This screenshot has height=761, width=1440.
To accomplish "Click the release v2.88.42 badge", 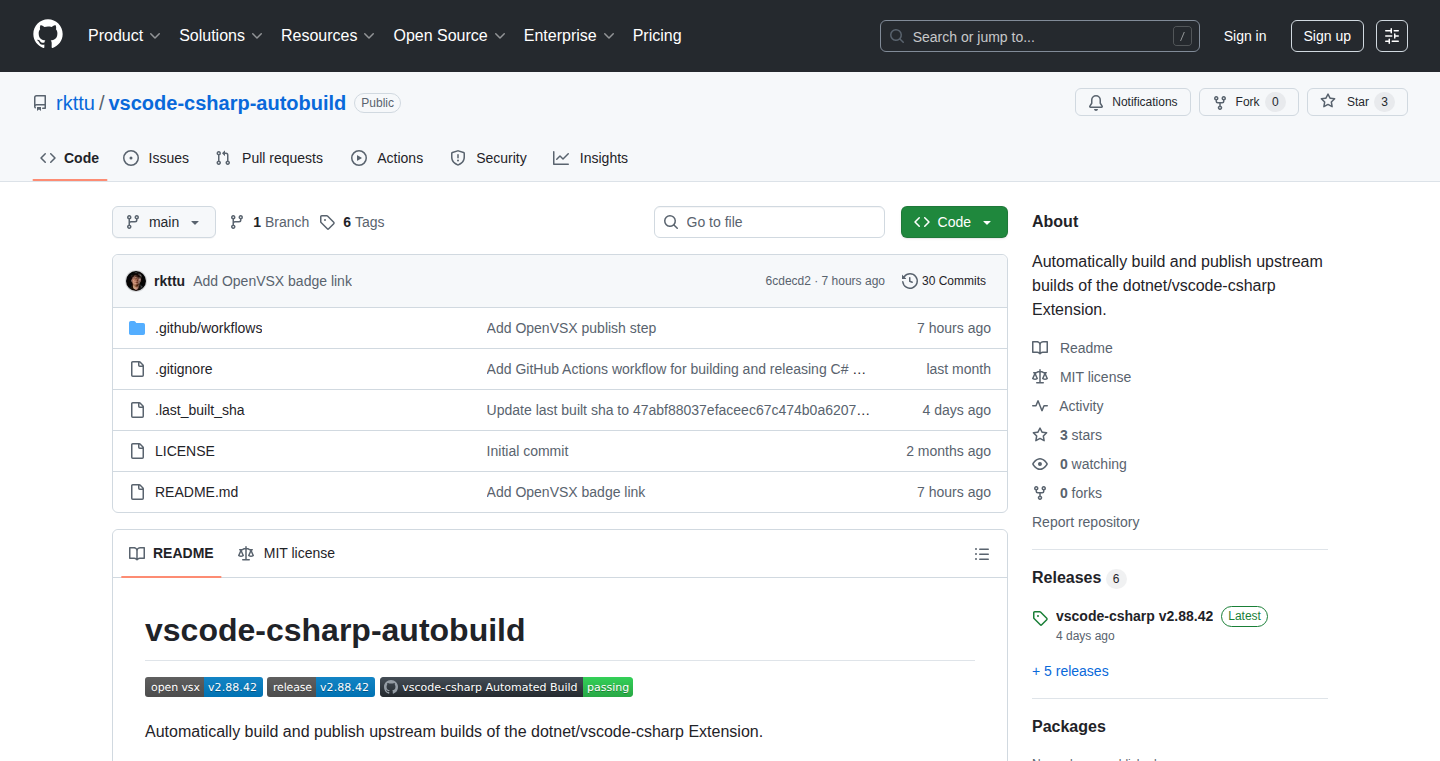I will coord(321,687).
